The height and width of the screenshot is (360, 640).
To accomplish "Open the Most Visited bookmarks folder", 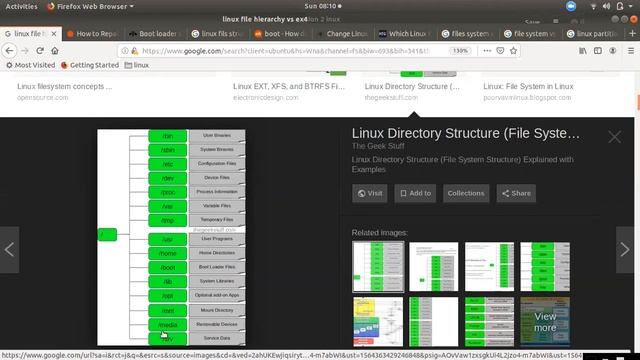I will (31, 65).
